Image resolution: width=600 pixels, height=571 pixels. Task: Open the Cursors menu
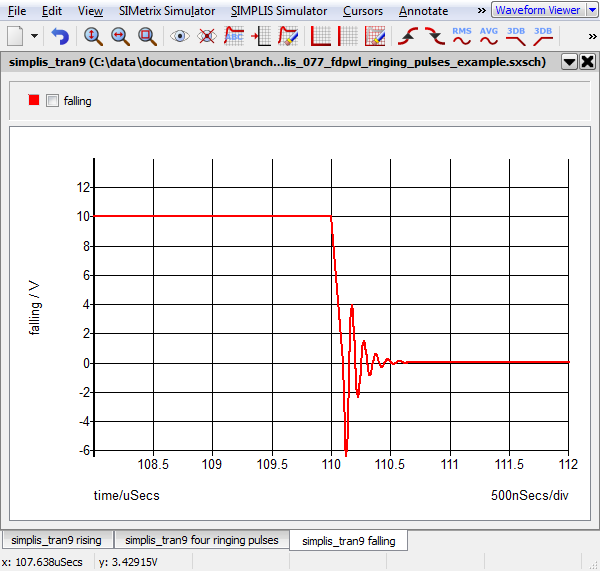361,11
